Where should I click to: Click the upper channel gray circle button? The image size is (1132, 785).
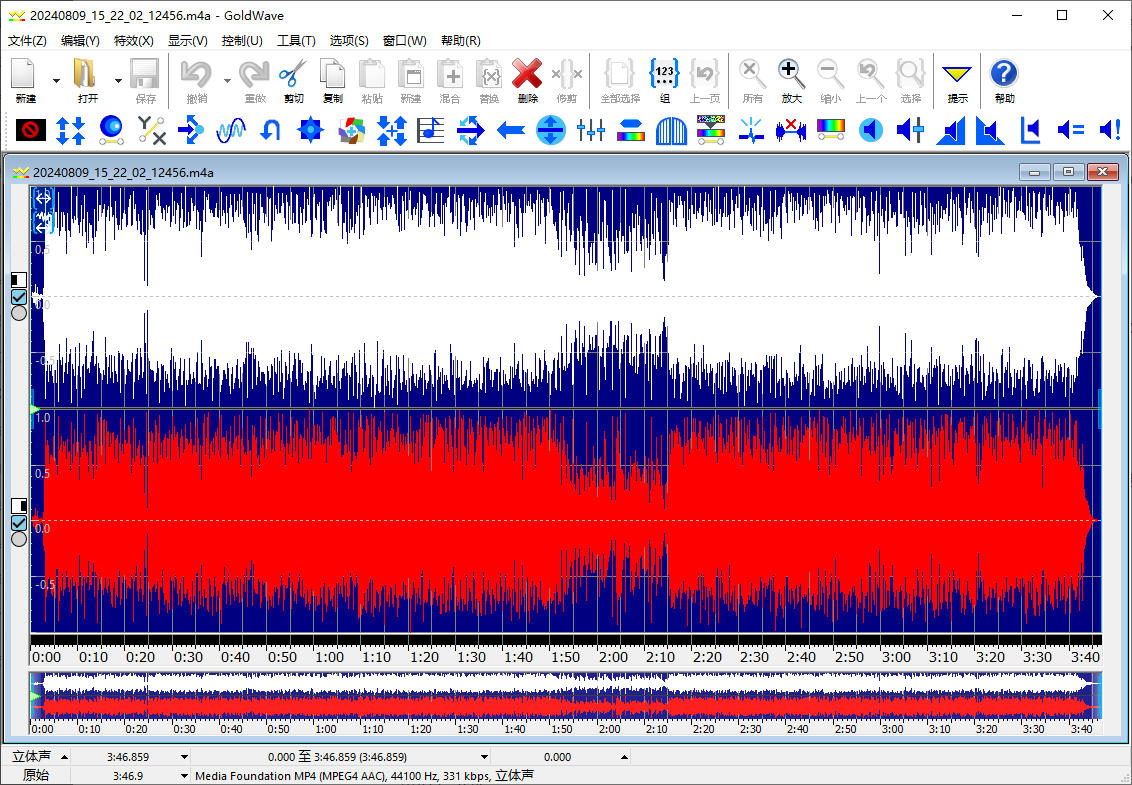click(x=19, y=313)
